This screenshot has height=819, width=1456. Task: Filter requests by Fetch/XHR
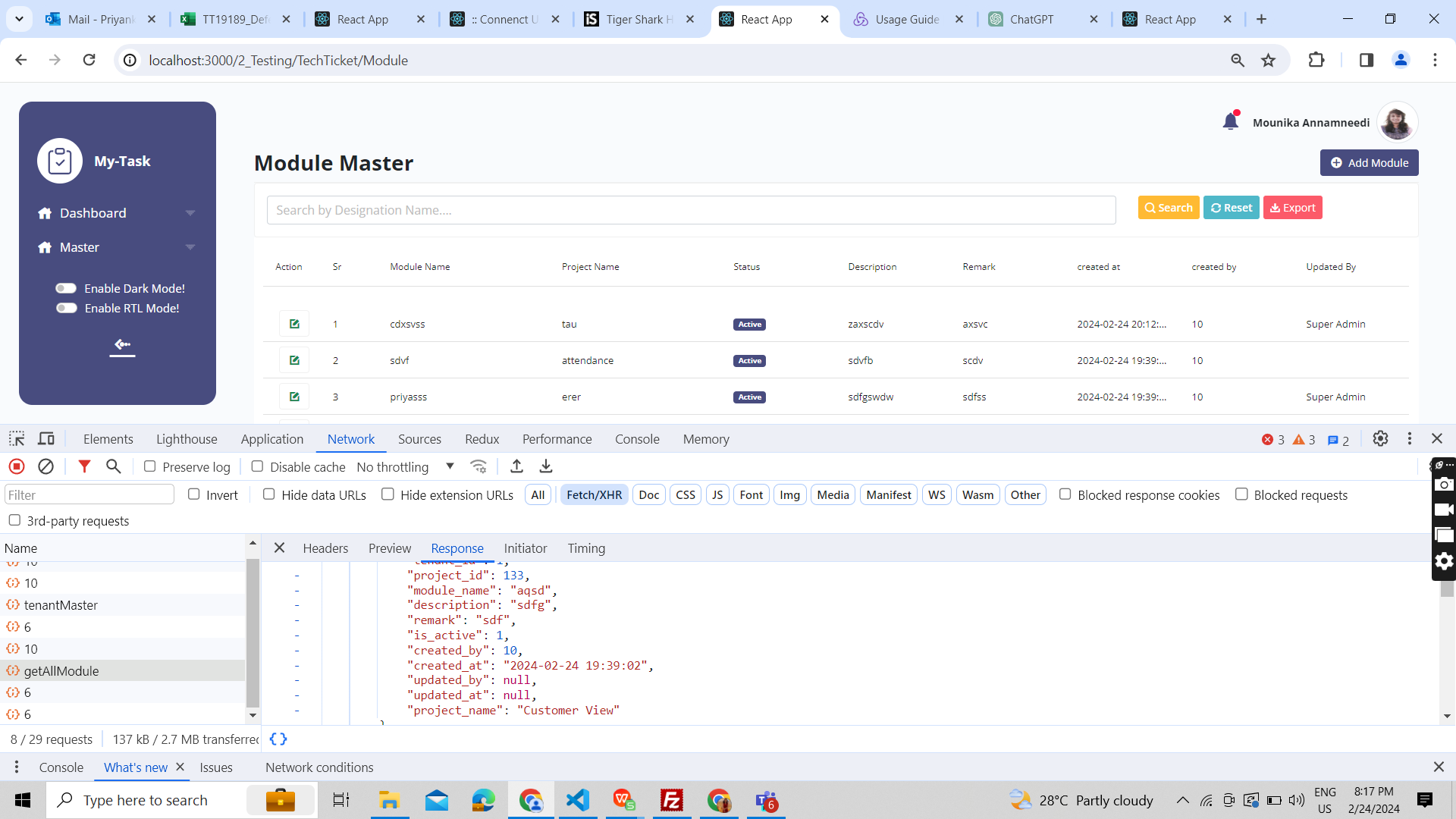point(594,494)
